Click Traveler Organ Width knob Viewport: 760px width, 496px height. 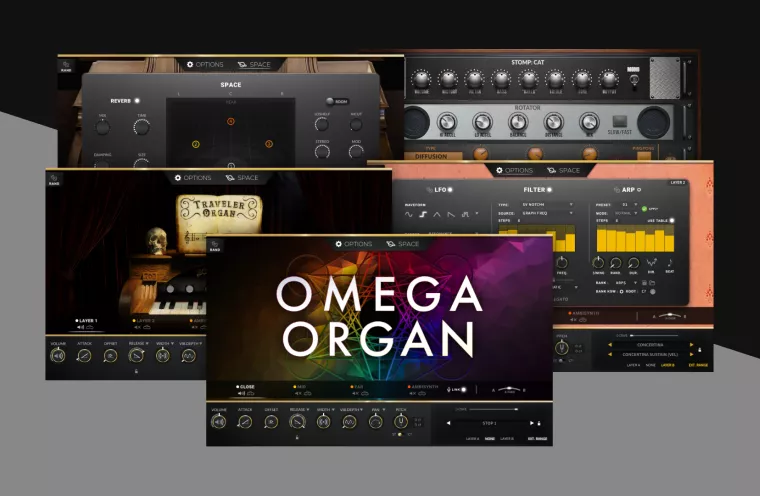click(x=162, y=356)
